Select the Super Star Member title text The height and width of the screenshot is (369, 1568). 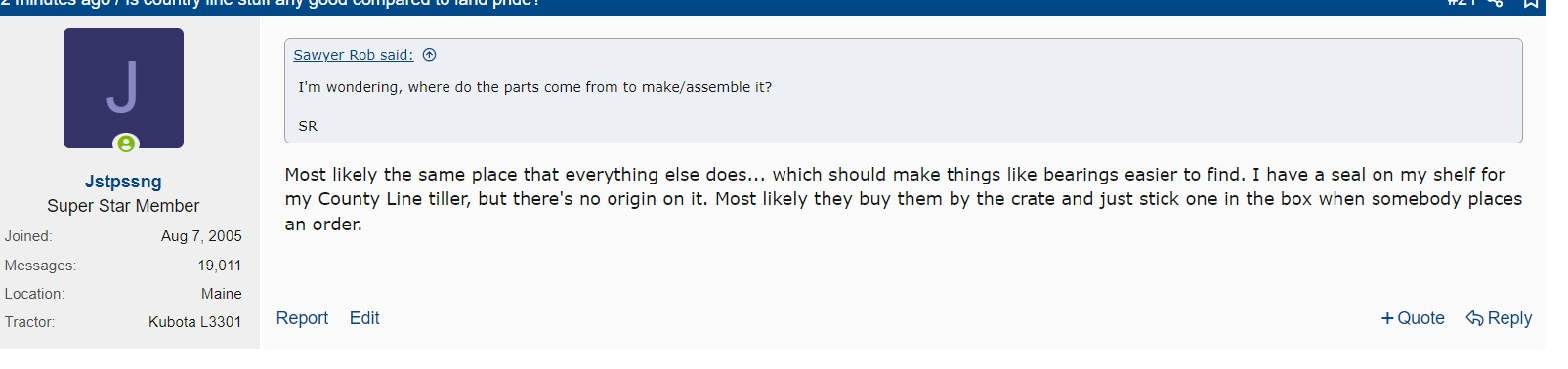pyautogui.click(x=123, y=206)
